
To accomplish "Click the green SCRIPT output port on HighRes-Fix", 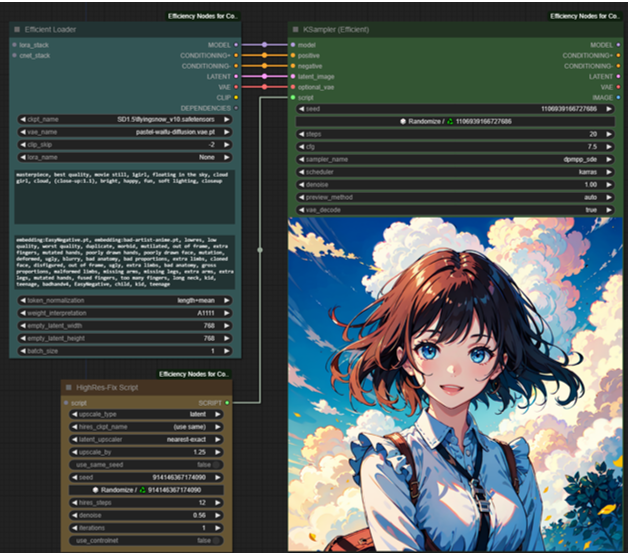I will tap(227, 402).
